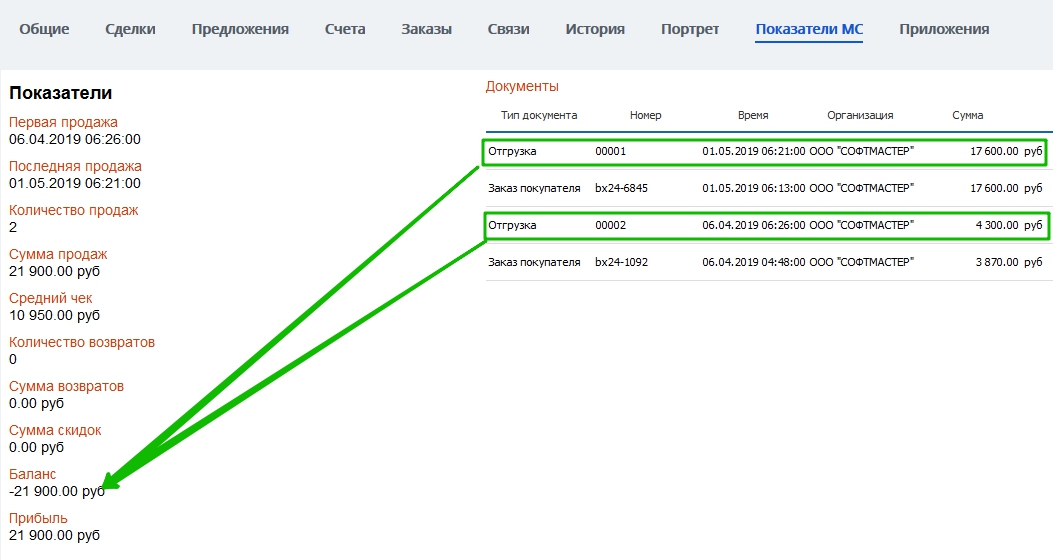This screenshot has width=1053, height=560.
Task: Open customer order bx24-1092 row
Action: click(765, 262)
